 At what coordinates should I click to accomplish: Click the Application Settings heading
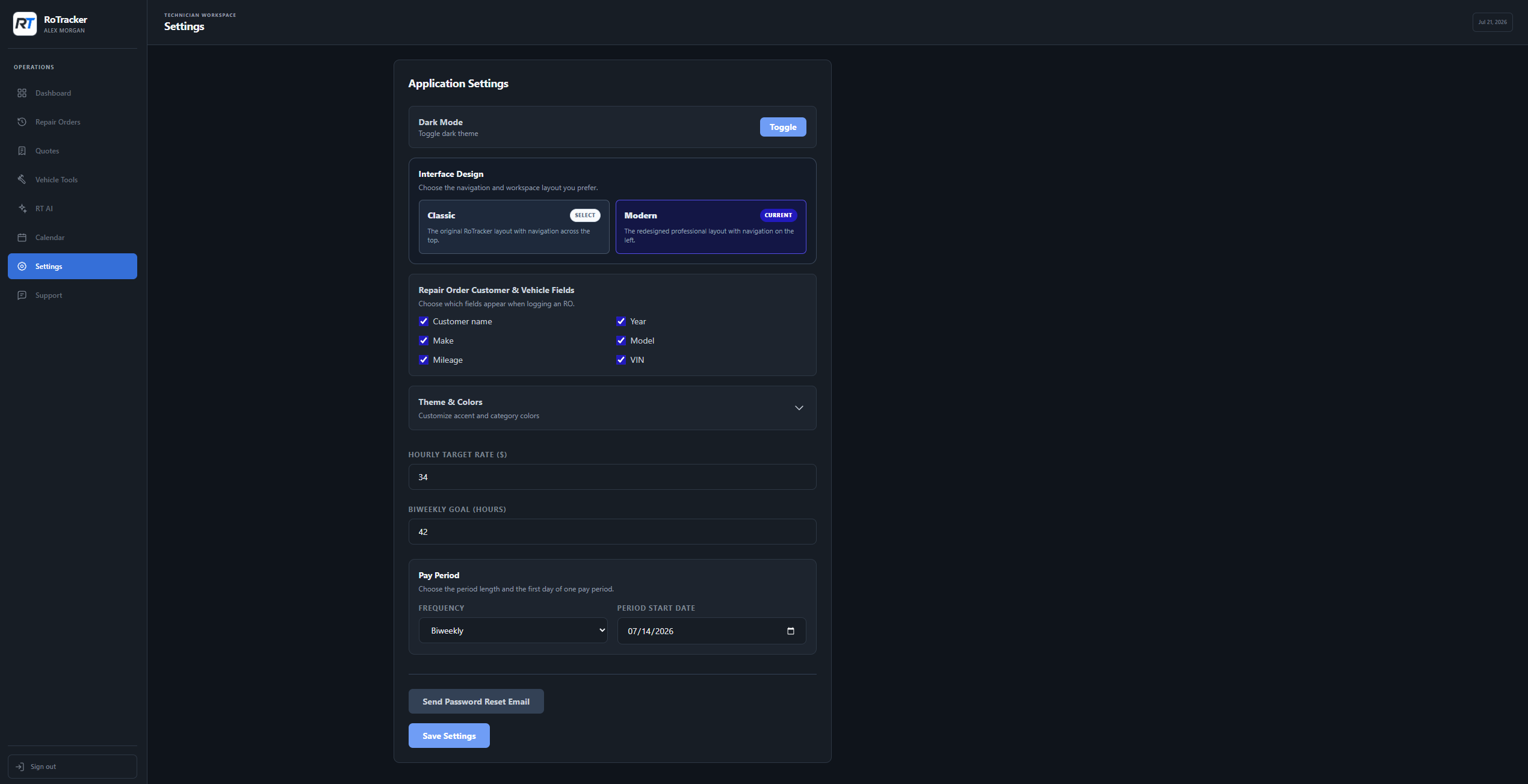pyautogui.click(x=459, y=84)
